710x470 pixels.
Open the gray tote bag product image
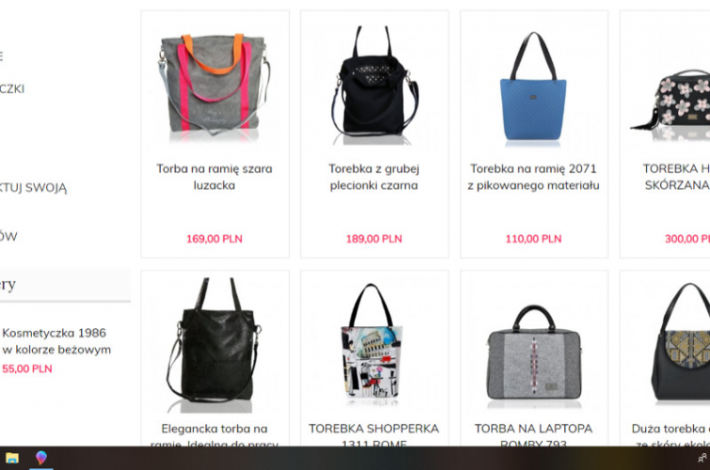(215, 85)
